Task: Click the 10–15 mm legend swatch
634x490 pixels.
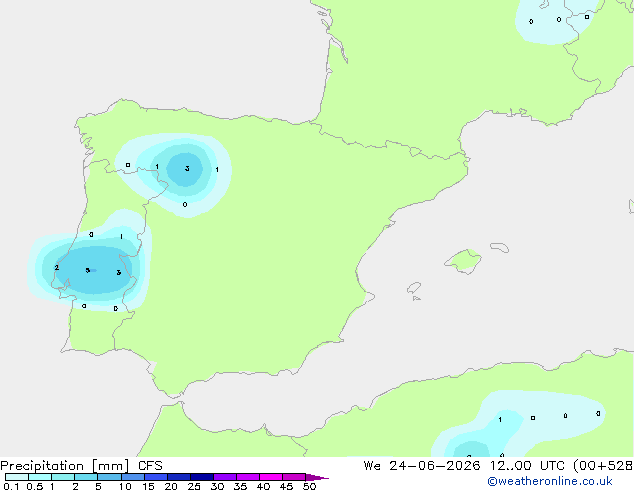Action: click(132, 477)
